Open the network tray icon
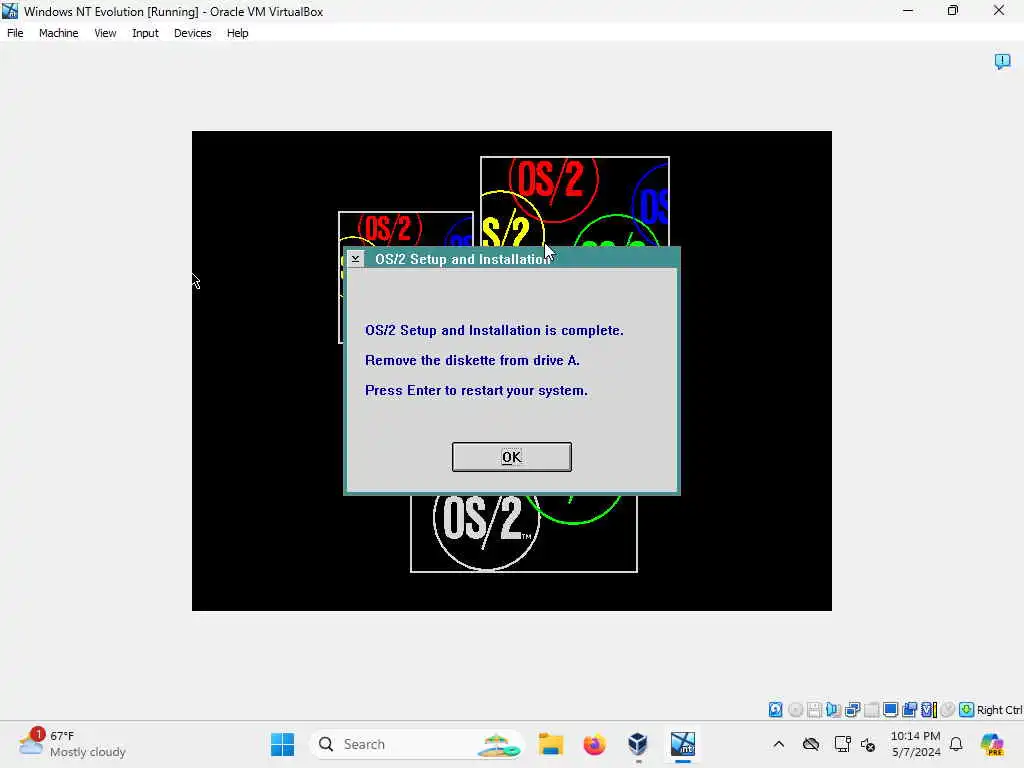1024x768 pixels. 842,744
